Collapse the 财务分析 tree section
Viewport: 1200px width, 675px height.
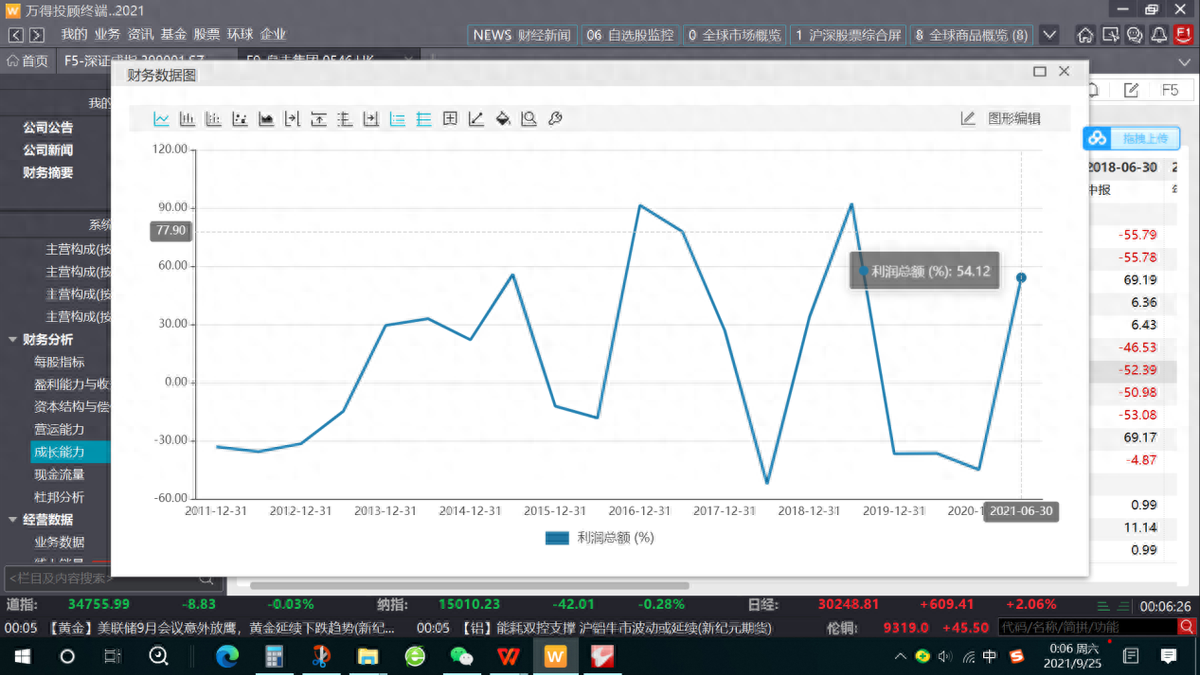click(x=13, y=340)
